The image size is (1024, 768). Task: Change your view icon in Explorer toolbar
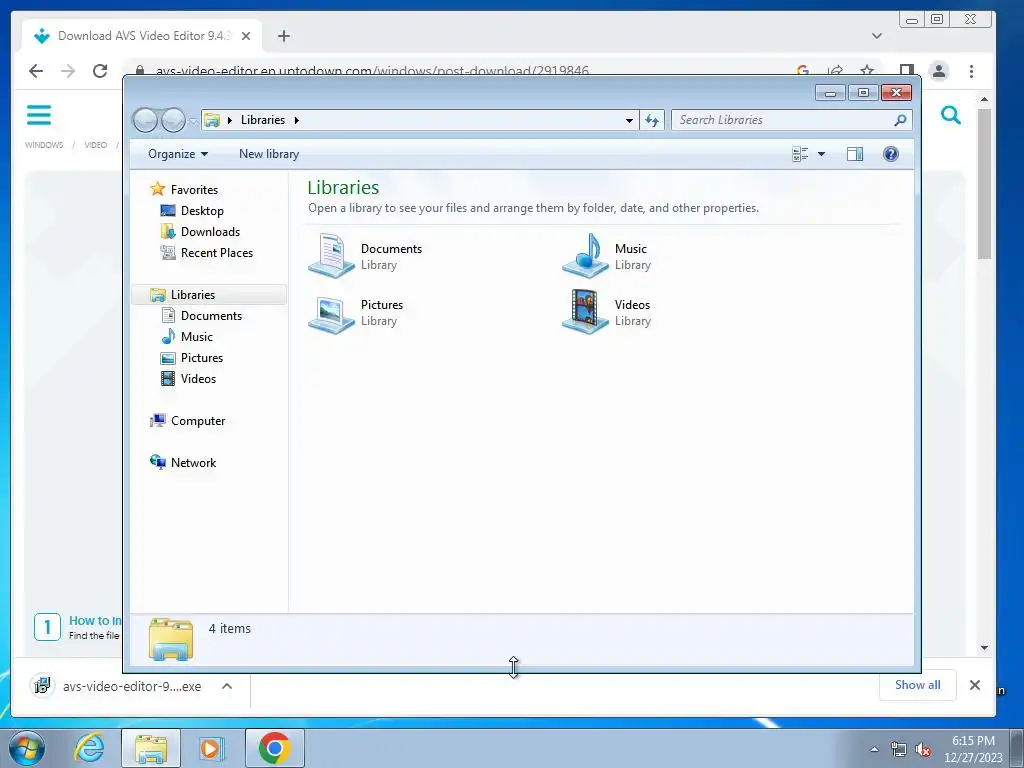coord(800,154)
